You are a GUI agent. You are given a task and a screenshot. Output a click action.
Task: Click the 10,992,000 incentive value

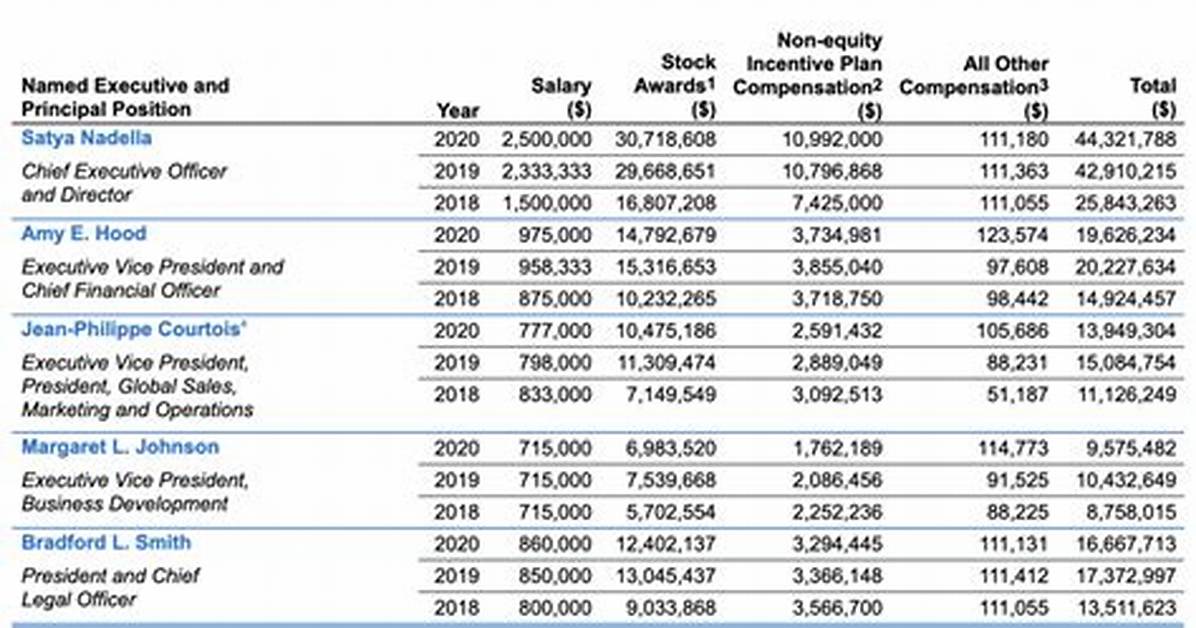point(832,140)
